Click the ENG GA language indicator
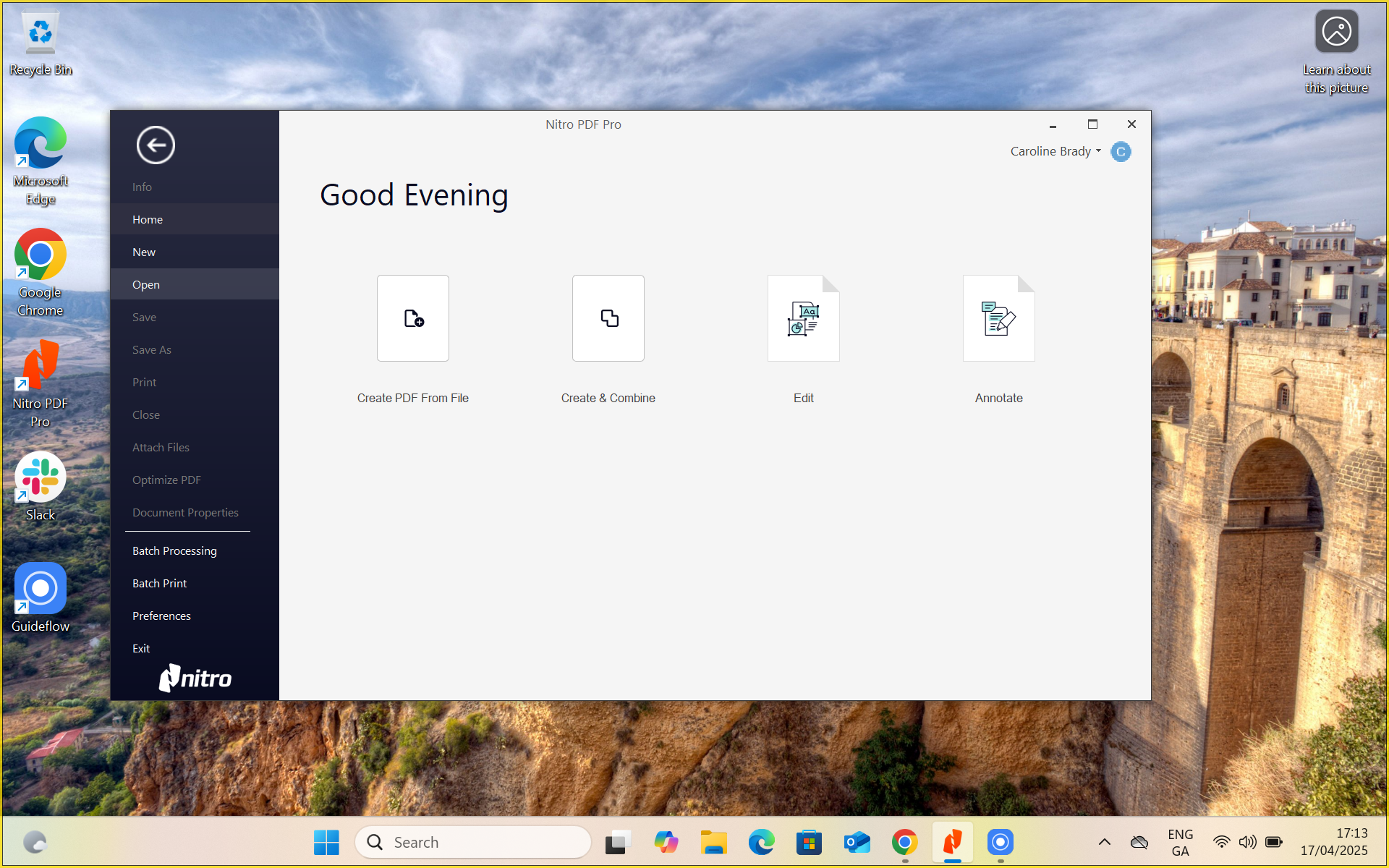Viewport: 1389px width, 868px height. 1181,843
